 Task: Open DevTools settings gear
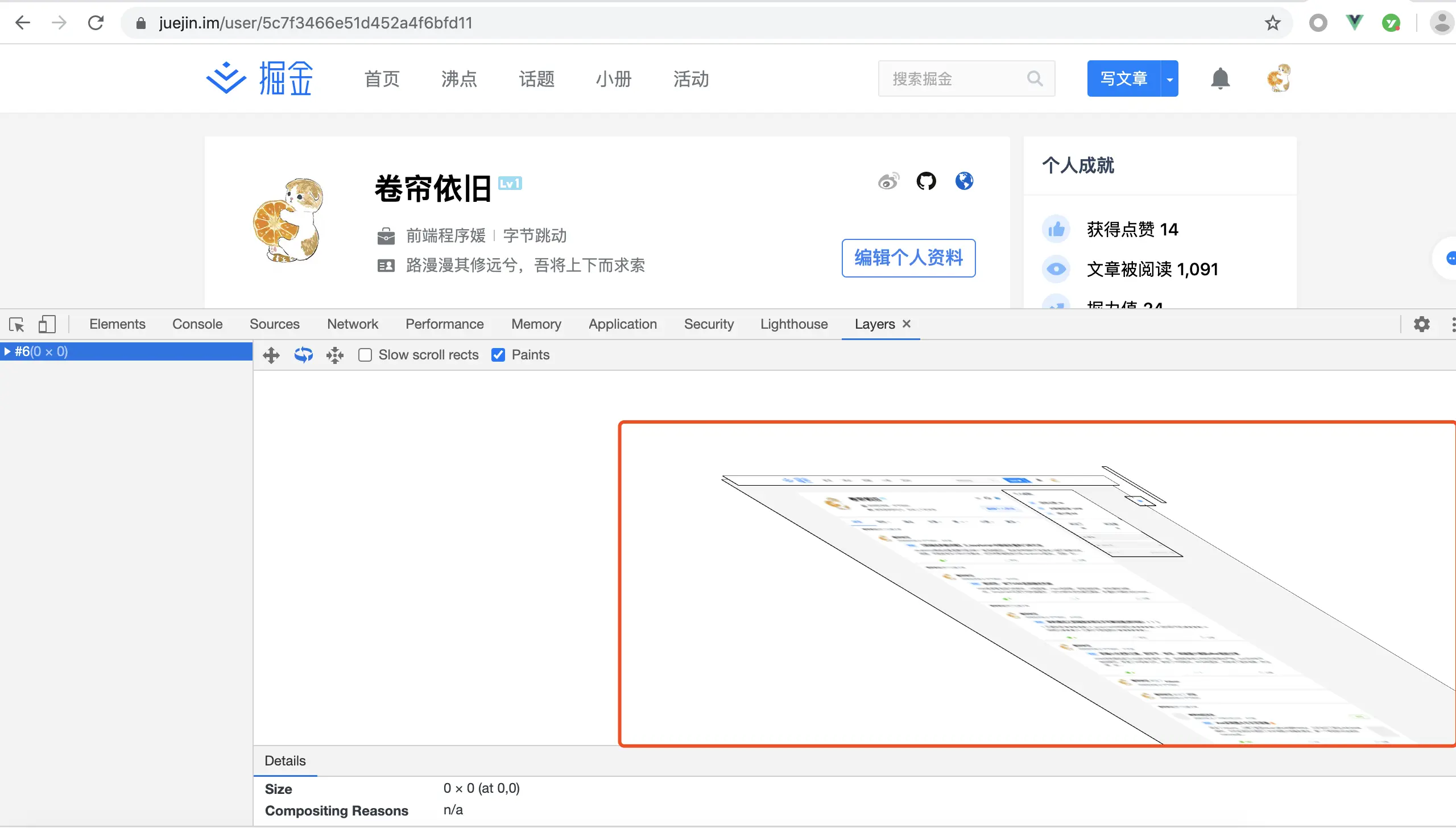1422,324
